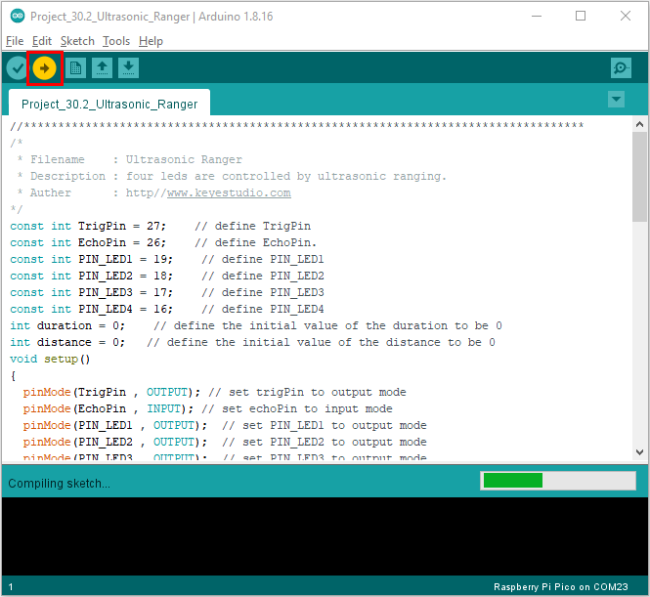Click the Arduino logo in the title bar
The image size is (650, 597).
17,16
